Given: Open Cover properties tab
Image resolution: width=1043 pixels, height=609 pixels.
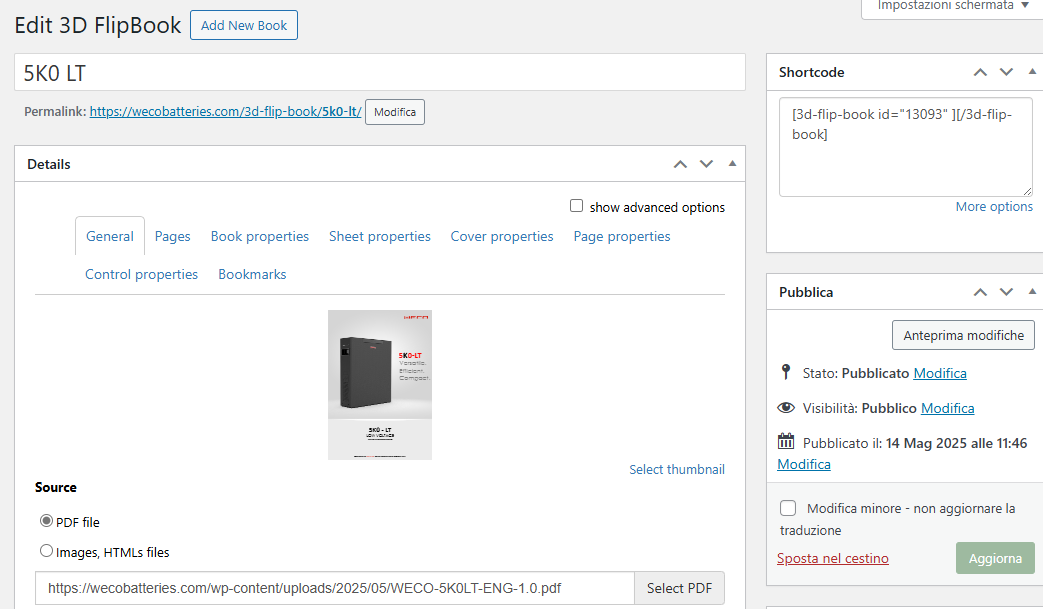Looking at the screenshot, I should pos(502,237).
